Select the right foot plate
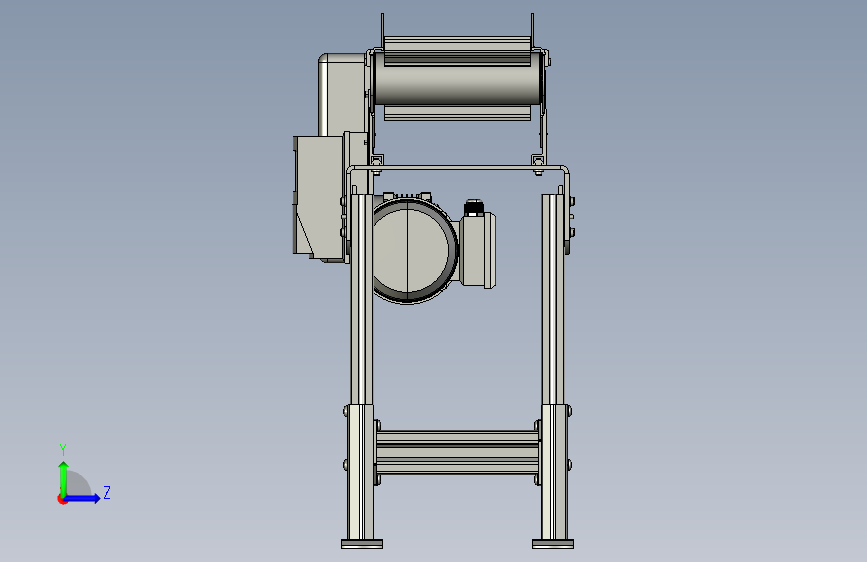The height and width of the screenshot is (562, 867). click(553, 544)
